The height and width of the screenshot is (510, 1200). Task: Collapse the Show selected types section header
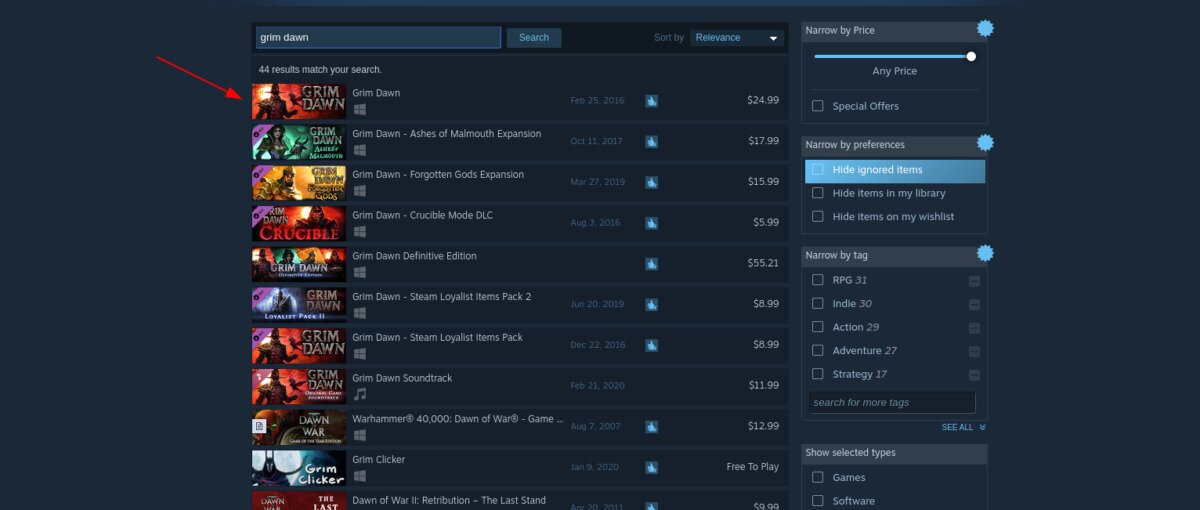coord(894,453)
